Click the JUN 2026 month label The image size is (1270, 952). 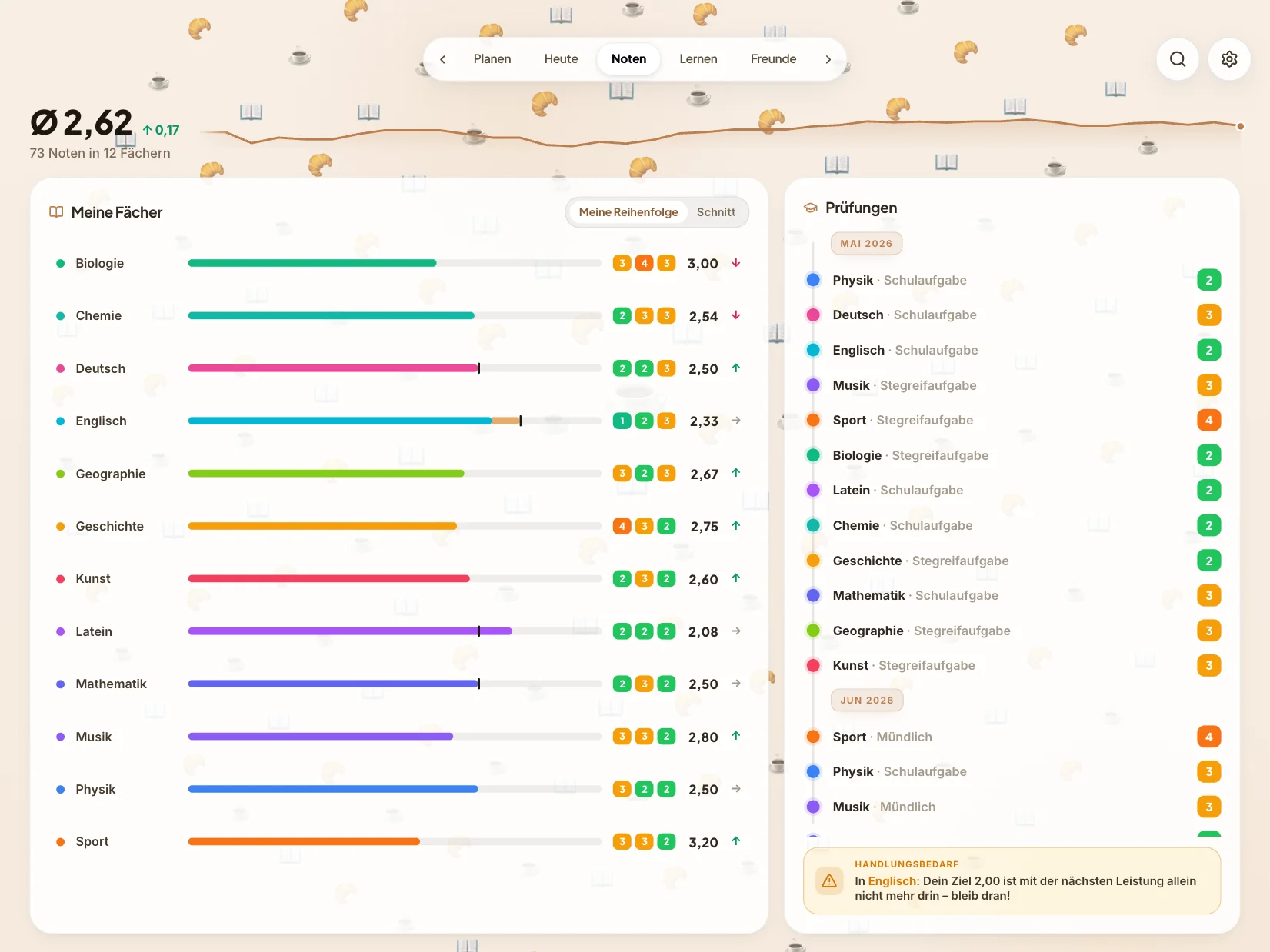[x=867, y=701]
